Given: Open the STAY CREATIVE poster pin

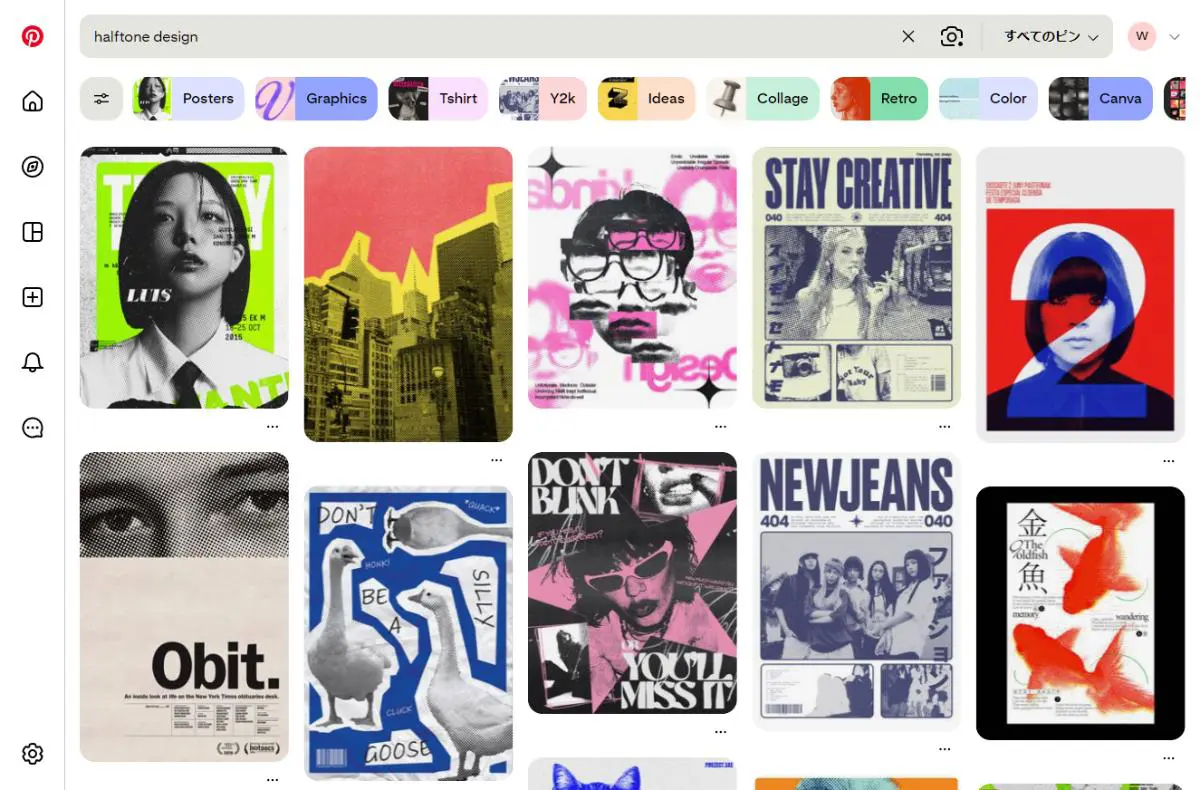Looking at the screenshot, I should click(x=856, y=278).
